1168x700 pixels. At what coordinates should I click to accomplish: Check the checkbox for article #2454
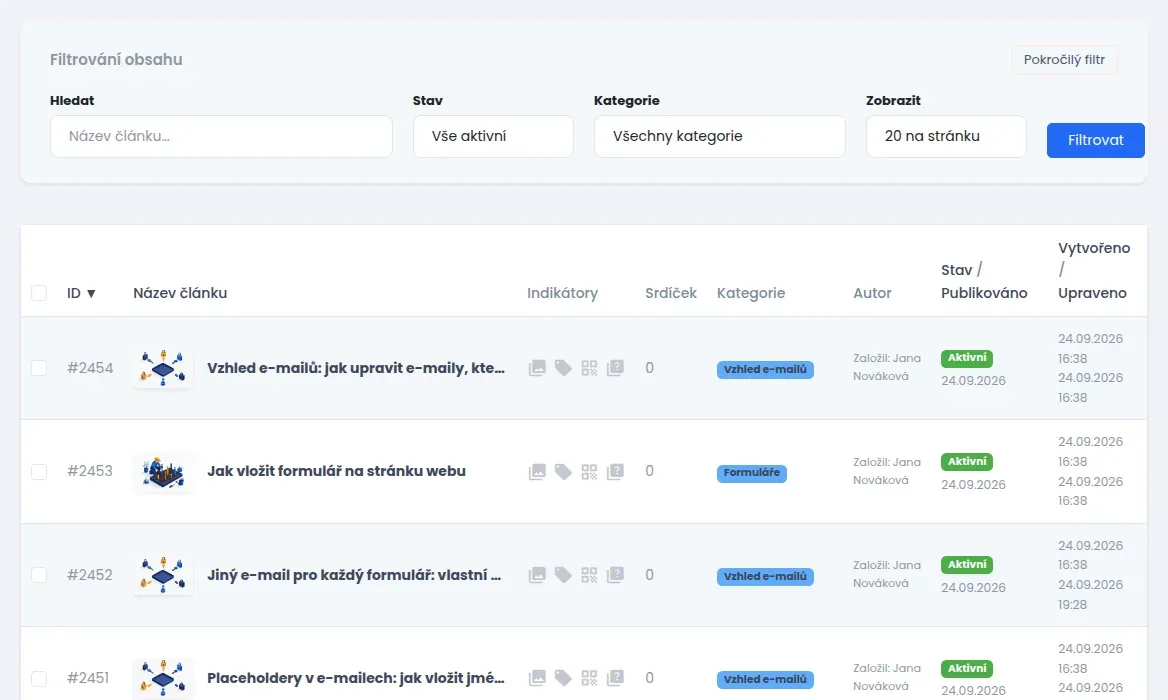pos(39,368)
